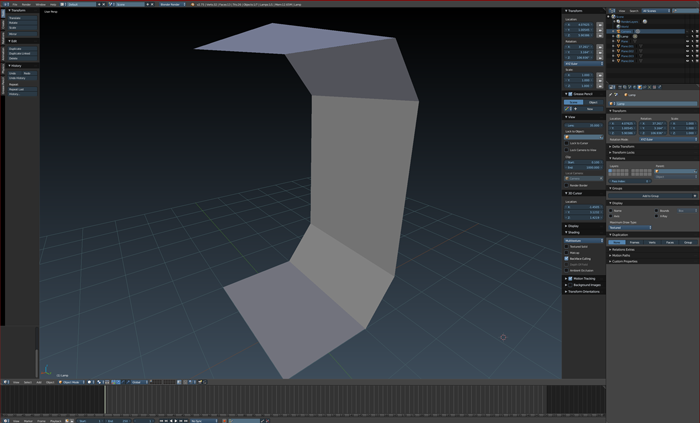The height and width of the screenshot is (423, 700).
Task: Open the Window menu in the top bar
Action: tap(40, 4)
